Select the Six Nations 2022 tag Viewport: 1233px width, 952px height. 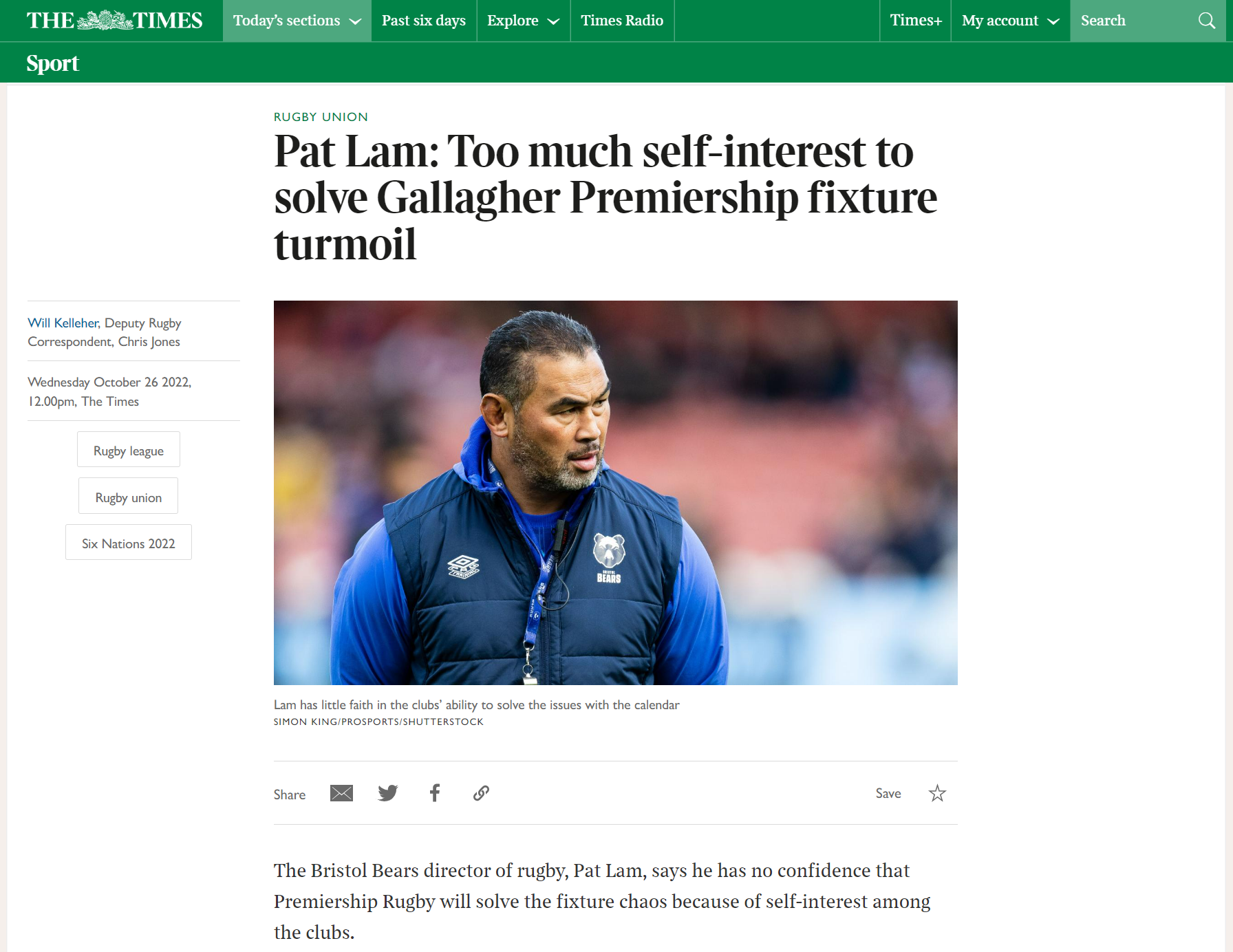tap(129, 543)
